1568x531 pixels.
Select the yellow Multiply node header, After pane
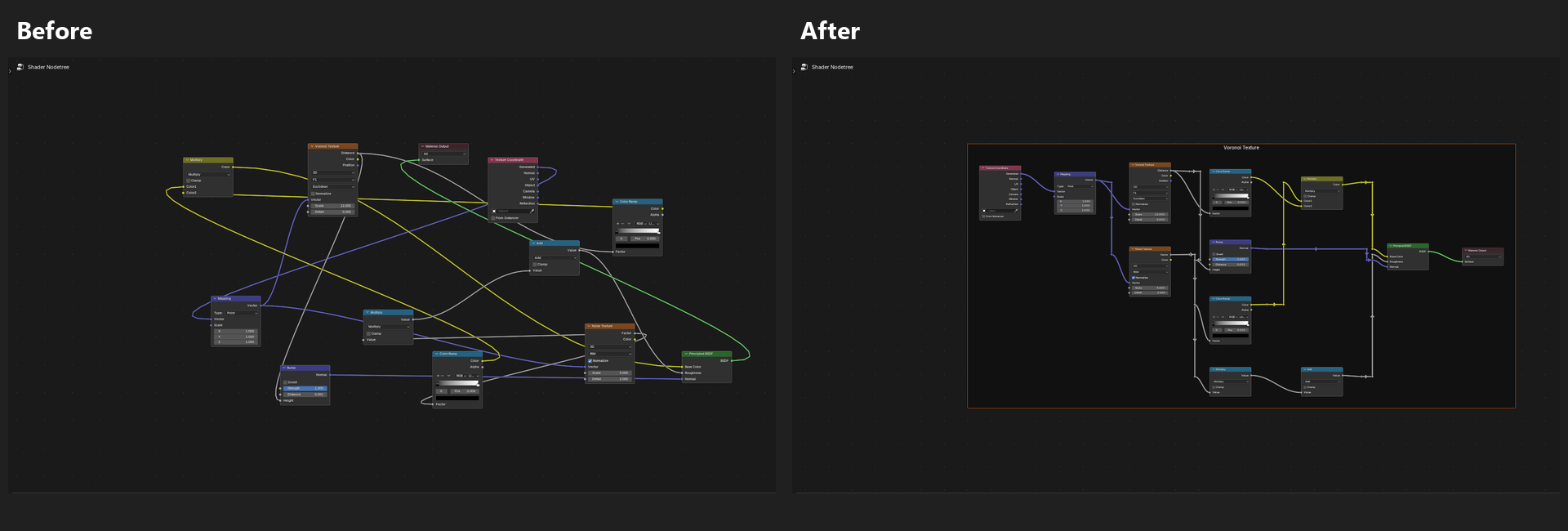pos(1322,179)
